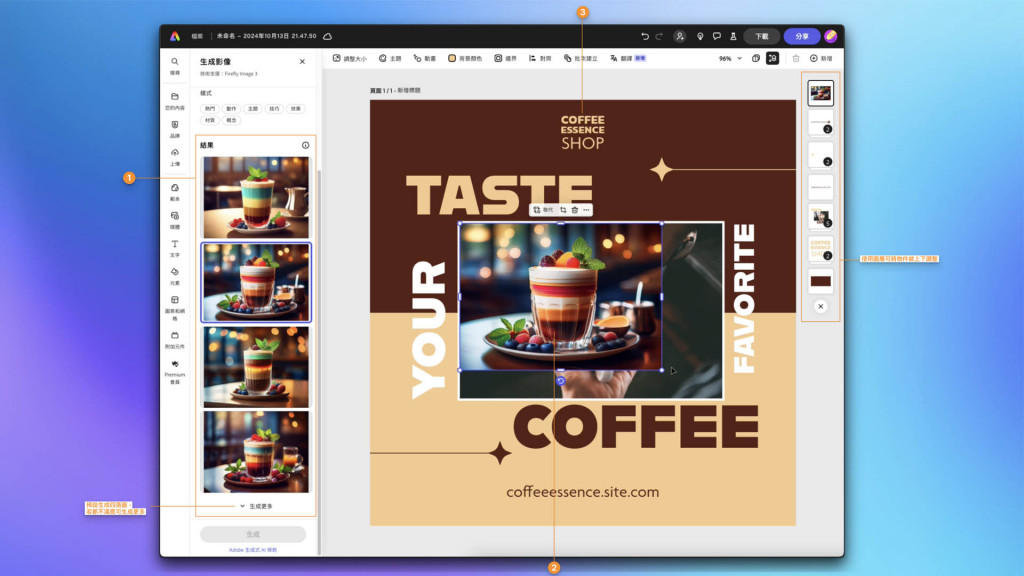Close the Generate Image (生成影像) panel
The width and height of the screenshot is (1024, 576).
302,61
